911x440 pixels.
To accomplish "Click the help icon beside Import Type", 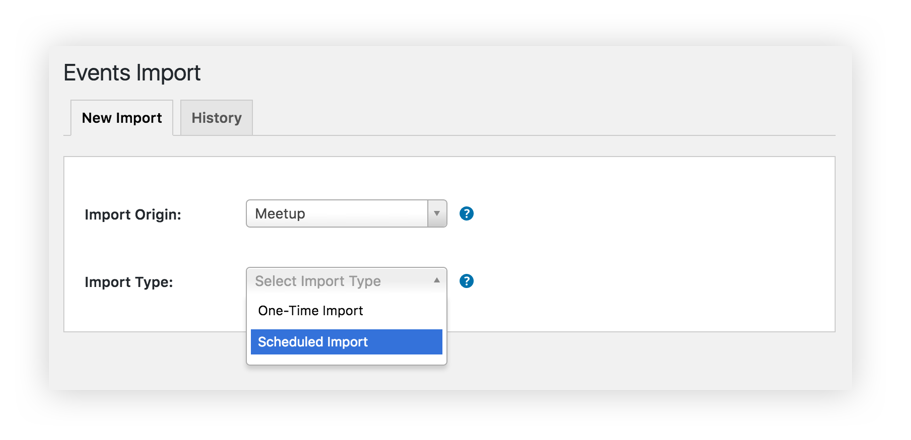I will (x=467, y=281).
